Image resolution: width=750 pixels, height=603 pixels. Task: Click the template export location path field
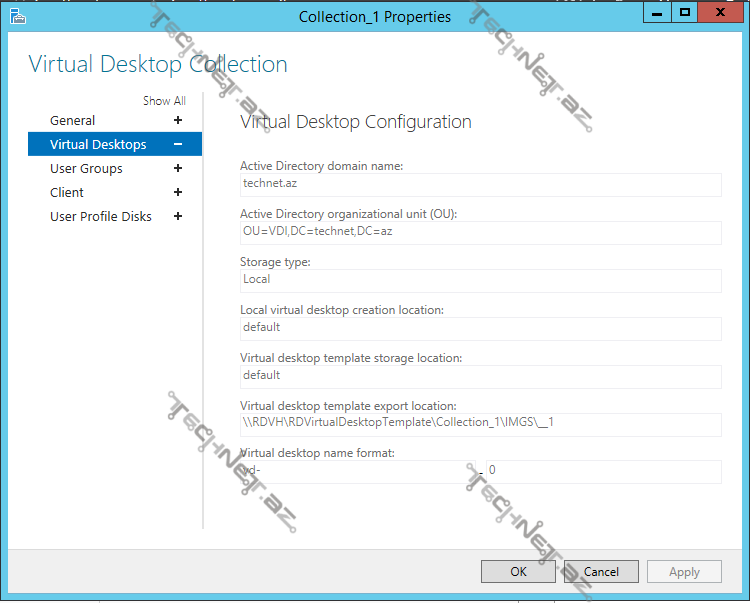pyautogui.click(x=480, y=423)
